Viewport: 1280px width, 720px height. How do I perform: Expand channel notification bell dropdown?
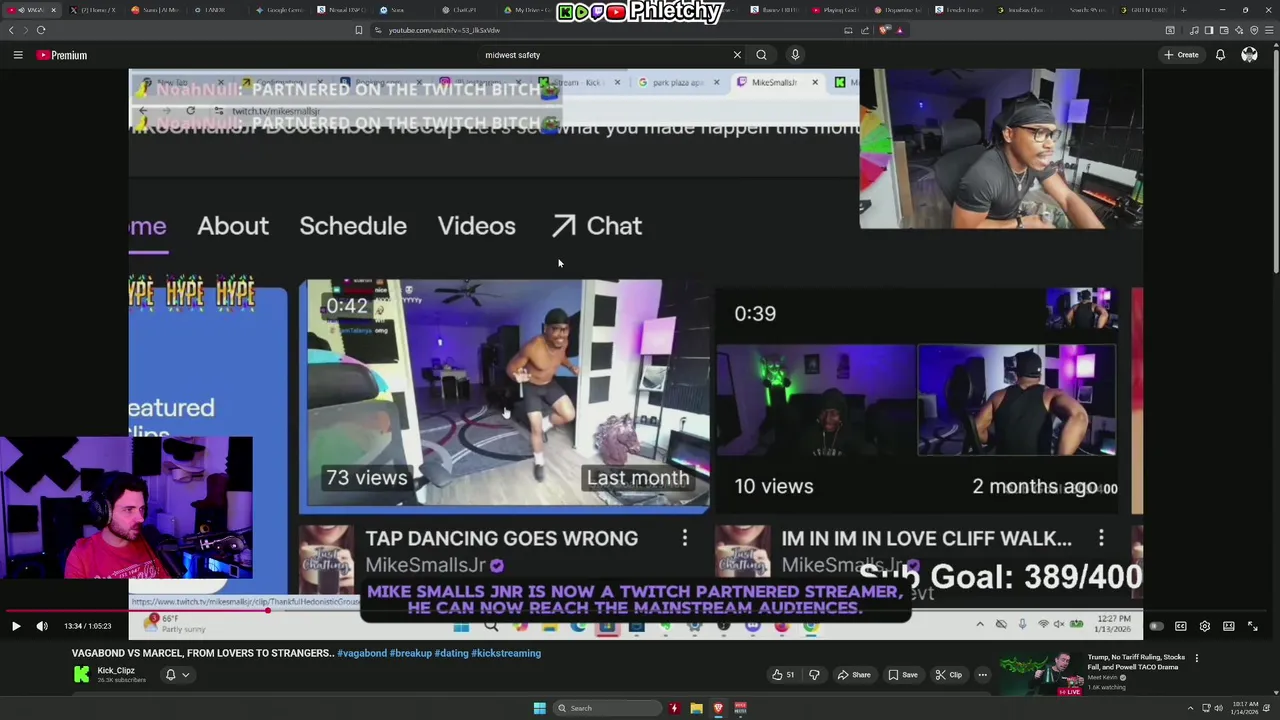coord(177,675)
